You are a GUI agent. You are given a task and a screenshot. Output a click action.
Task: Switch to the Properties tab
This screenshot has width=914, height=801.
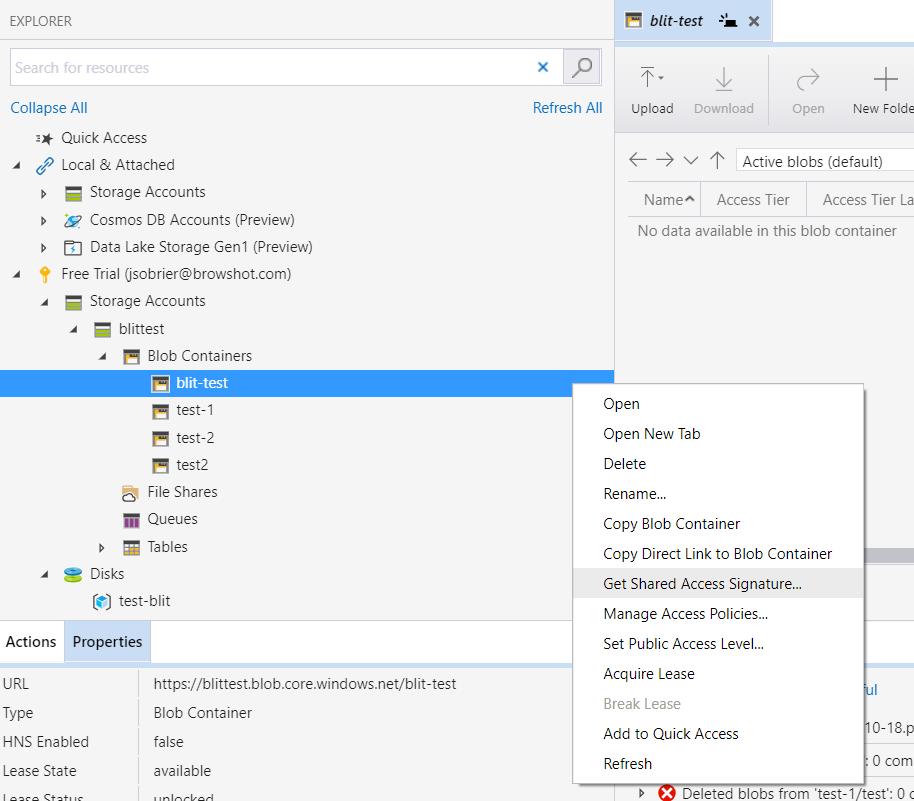(107, 642)
